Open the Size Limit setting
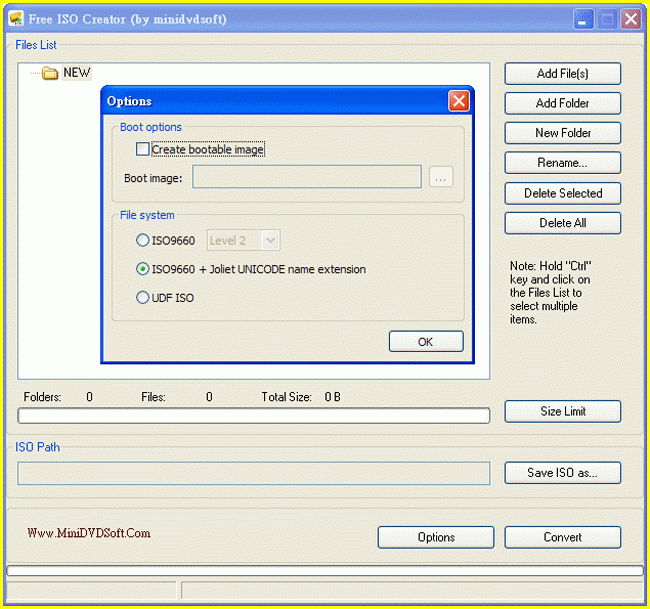Screen dimensions: 650x609 pos(562,412)
